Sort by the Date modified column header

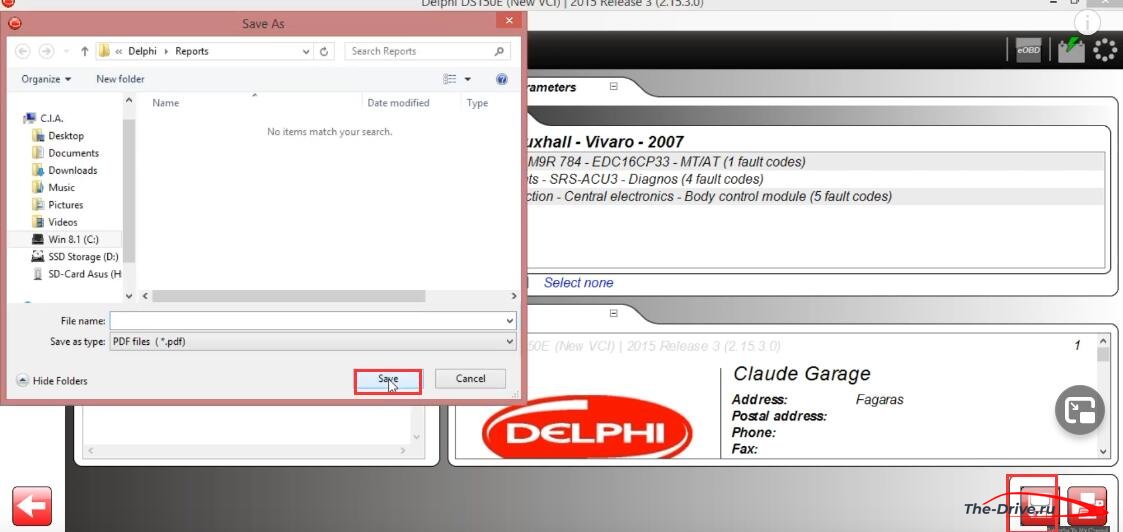click(x=398, y=103)
